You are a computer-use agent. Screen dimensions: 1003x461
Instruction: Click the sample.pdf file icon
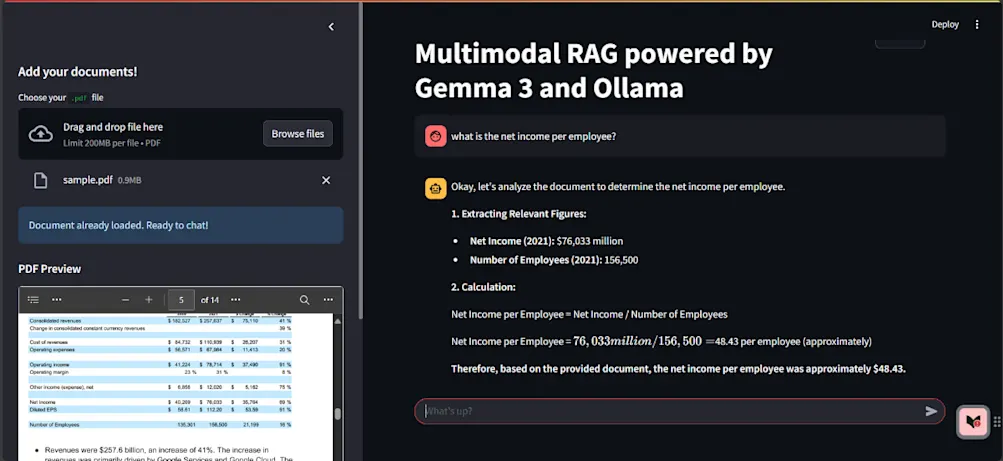(40, 180)
